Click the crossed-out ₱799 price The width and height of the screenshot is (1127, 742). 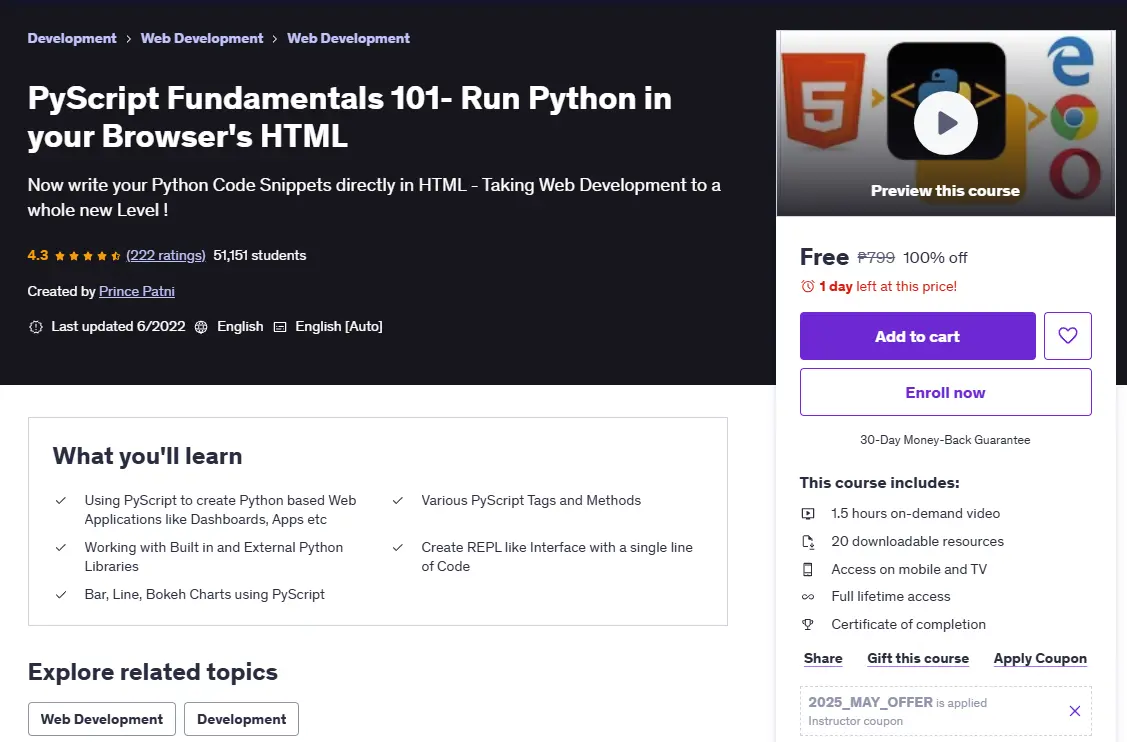pos(876,257)
